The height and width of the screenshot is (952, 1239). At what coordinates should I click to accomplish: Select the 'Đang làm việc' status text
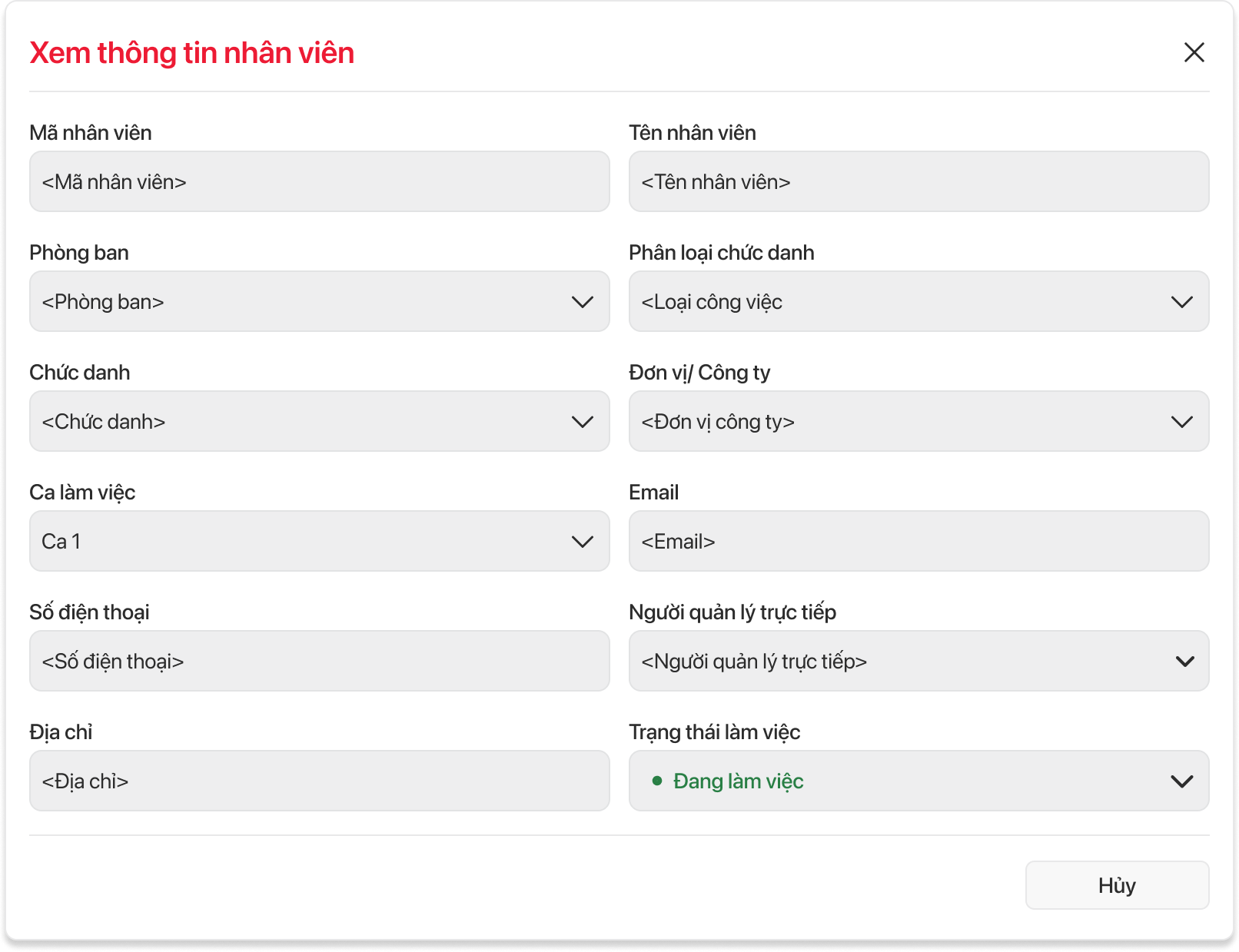pyautogui.click(x=738, y=781)
